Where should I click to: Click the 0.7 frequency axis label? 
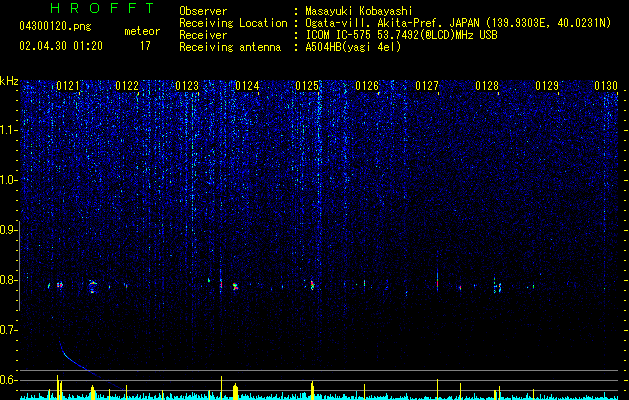pyautogui.click(x=8, y=330)
